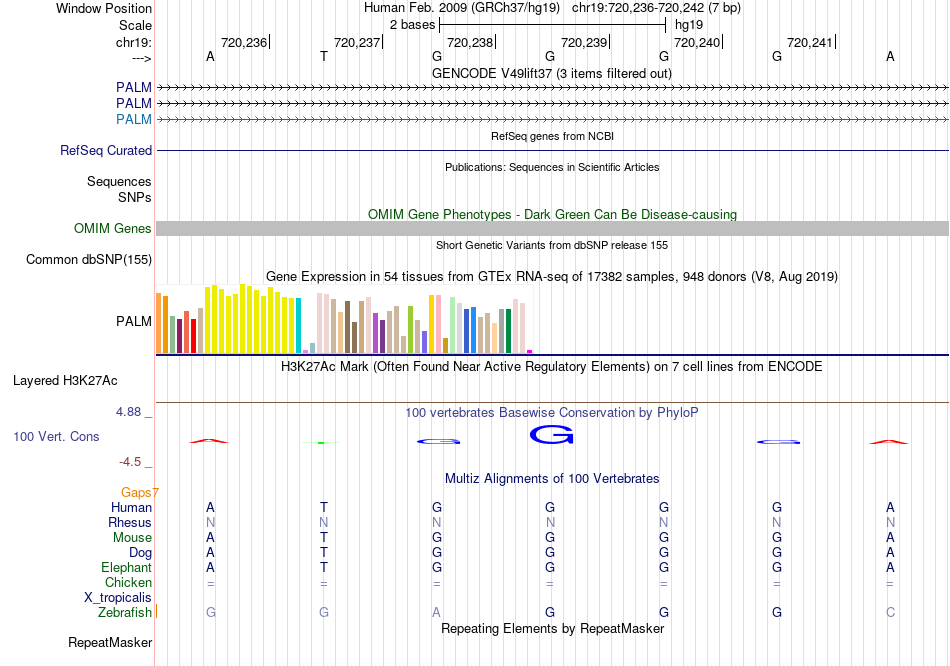Open the OMIM Gene Phenotypes track title
The height and width of the screenshot is (666, 950).
(552, 215)
